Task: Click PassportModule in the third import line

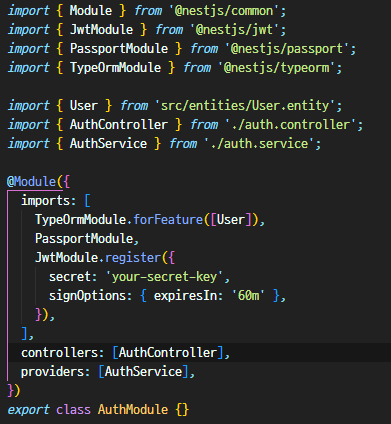Action: (x=119, y=49)
